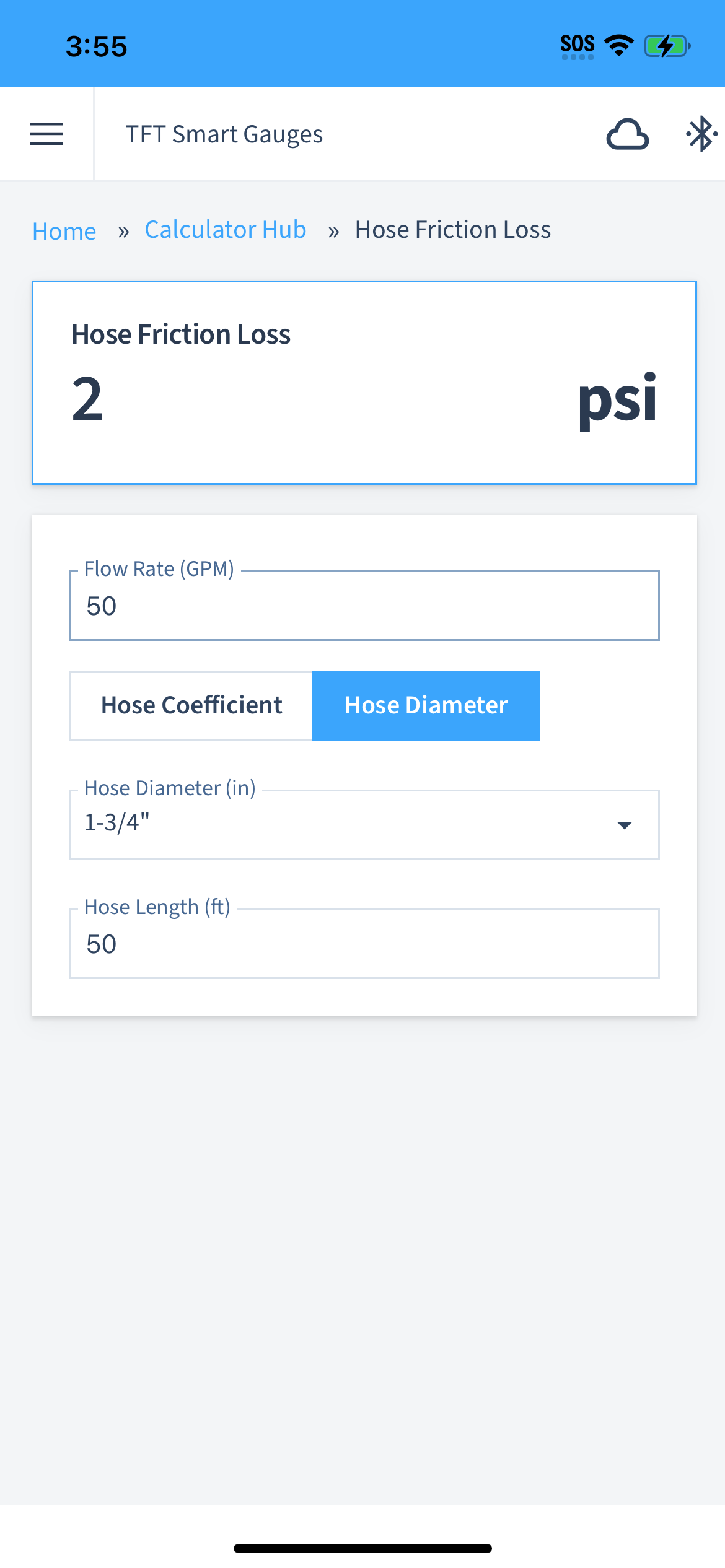
Task: Tap the cloud sync icon
Action: coord(627,134)
